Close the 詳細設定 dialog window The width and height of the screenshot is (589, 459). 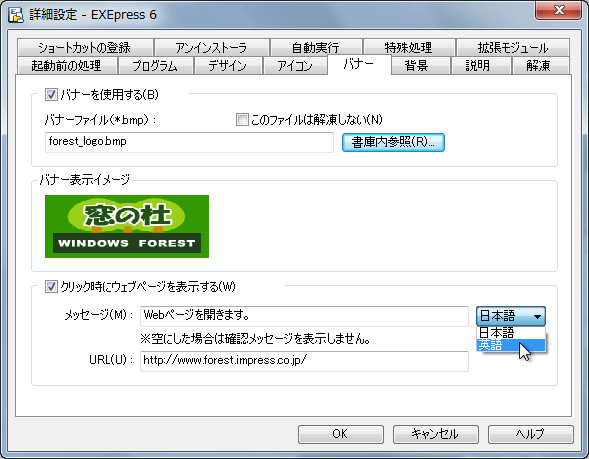click(559, 10)
